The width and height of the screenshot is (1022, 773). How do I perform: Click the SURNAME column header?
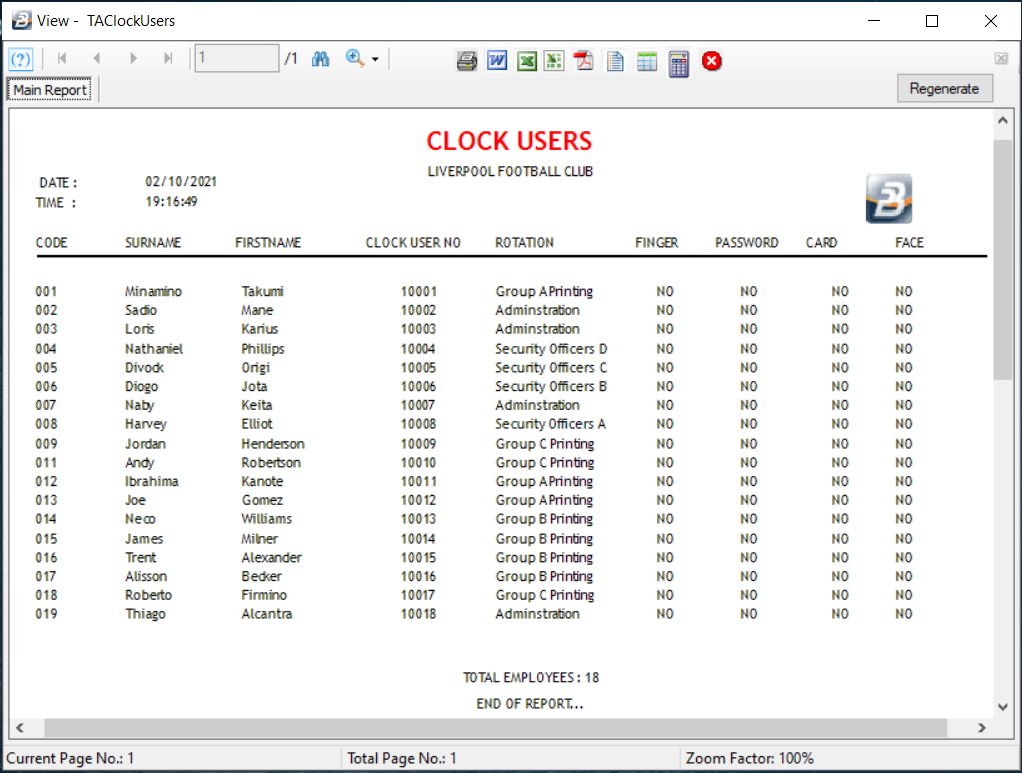(153, 242)
